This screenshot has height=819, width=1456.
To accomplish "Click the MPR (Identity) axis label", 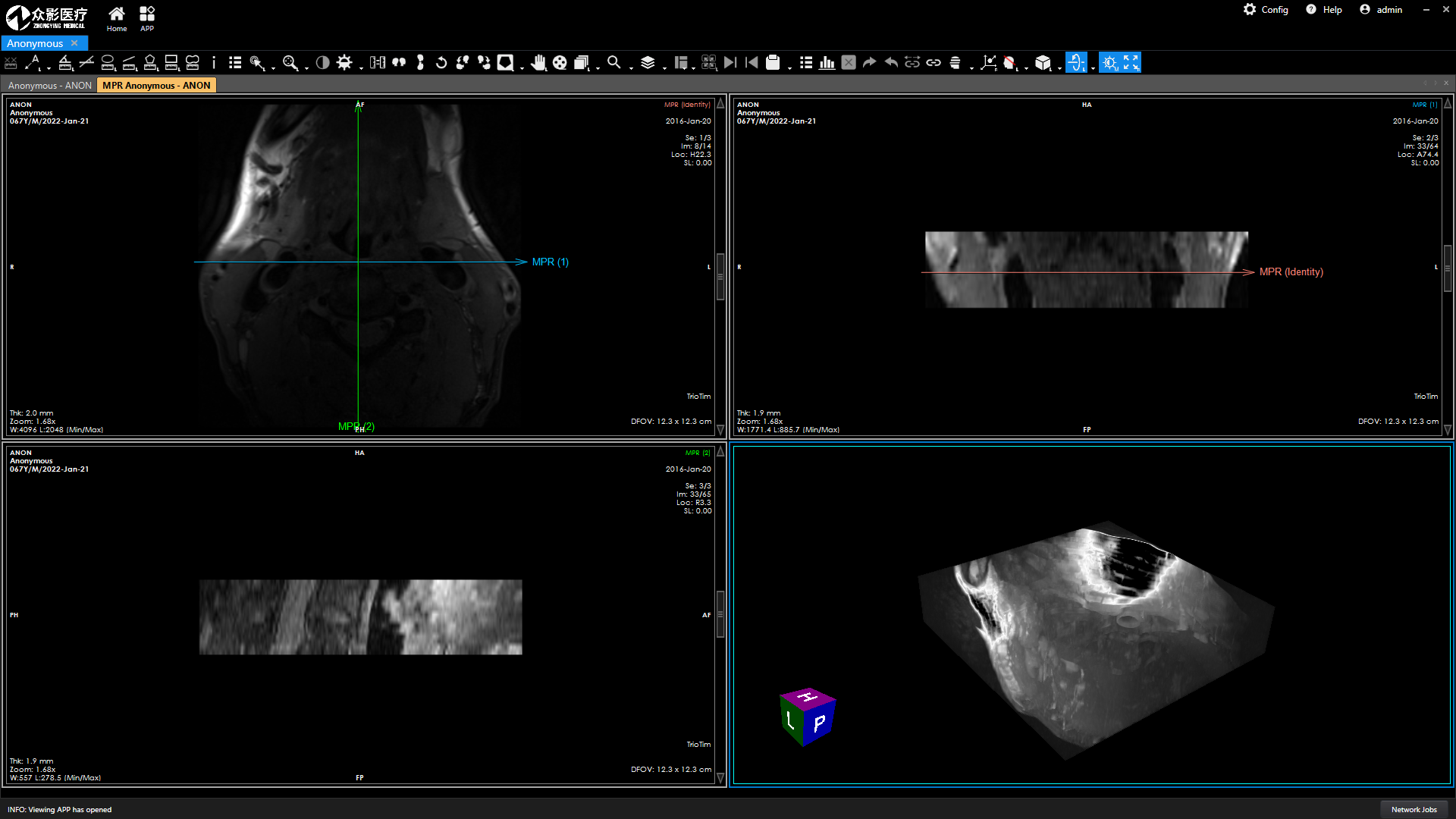I will [x=1291, y=271].
